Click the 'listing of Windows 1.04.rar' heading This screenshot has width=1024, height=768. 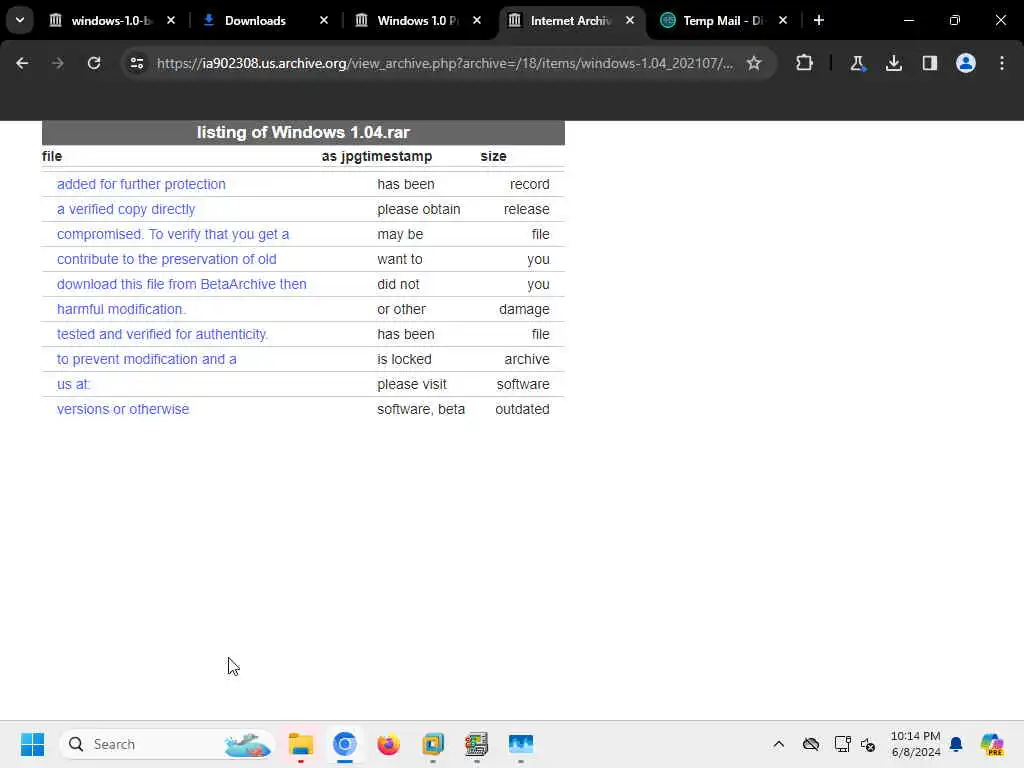pyautogui.click(x=303, y=133)
